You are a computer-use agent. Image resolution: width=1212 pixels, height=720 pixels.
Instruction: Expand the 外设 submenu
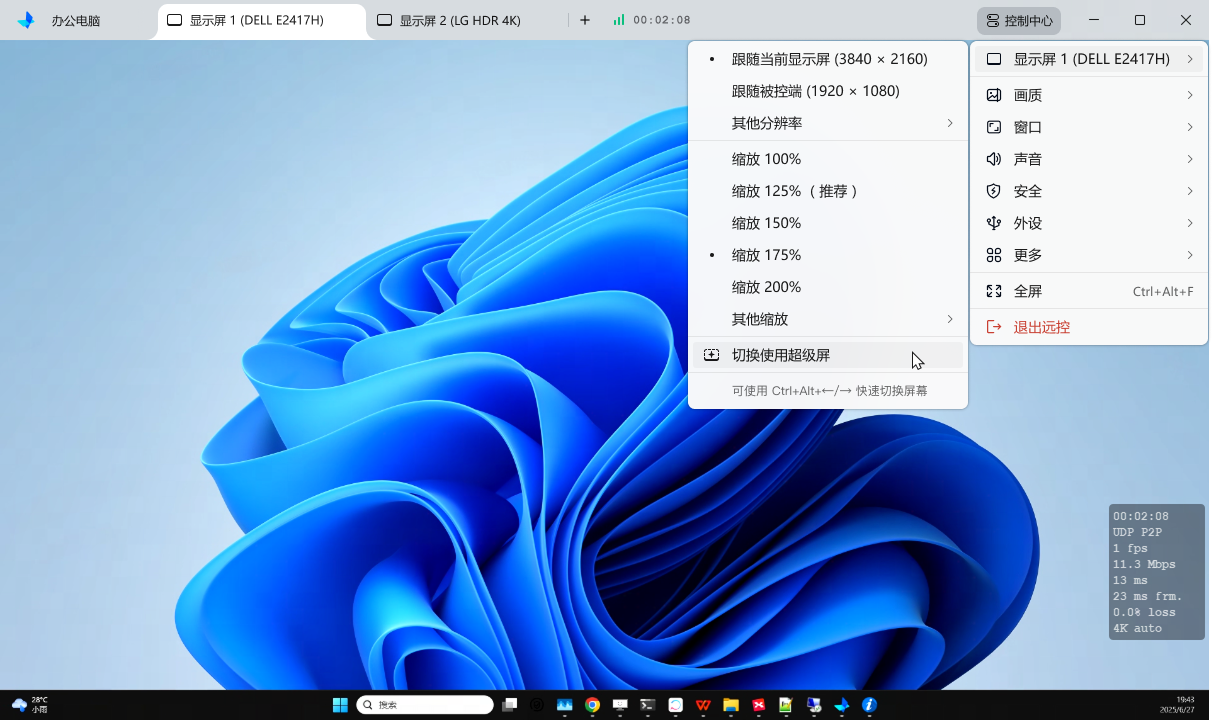click(x=1089, y=223)
